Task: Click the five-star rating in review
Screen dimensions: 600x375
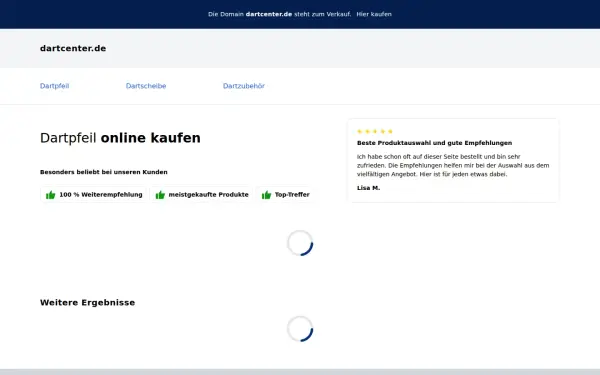Action: (375, 131)
